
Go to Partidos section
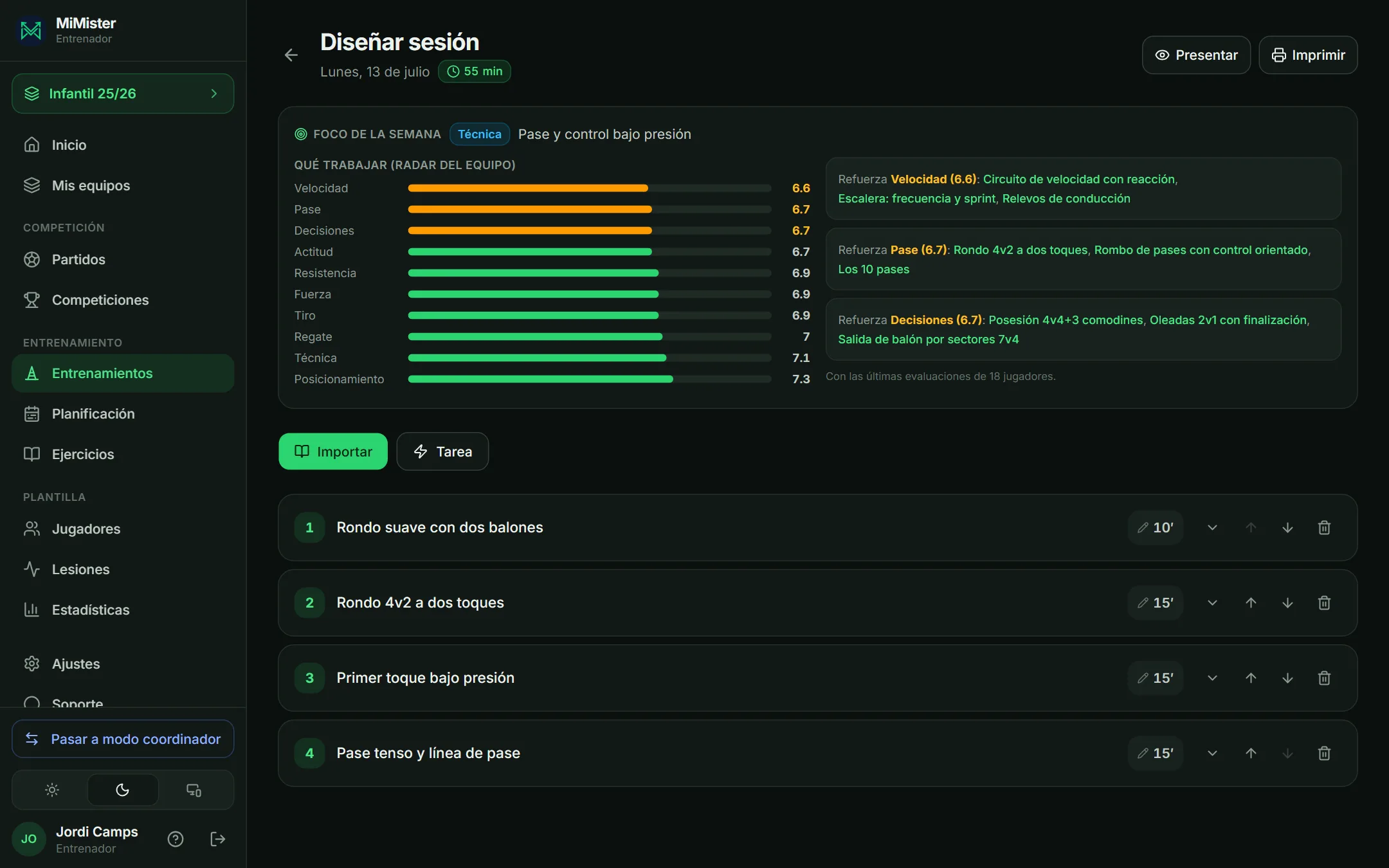coord(123,260)
